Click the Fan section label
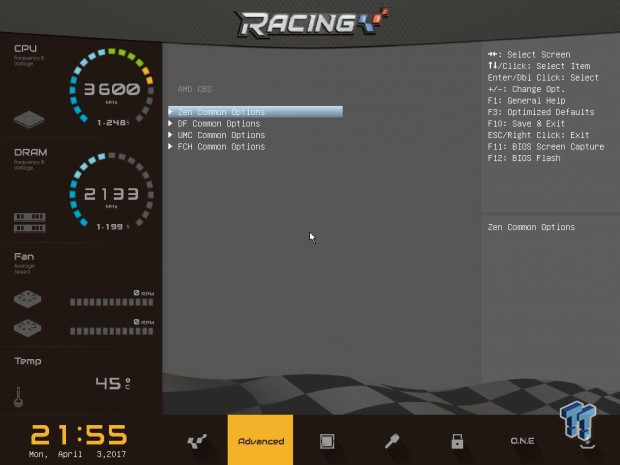 click(x=24, y=257)
